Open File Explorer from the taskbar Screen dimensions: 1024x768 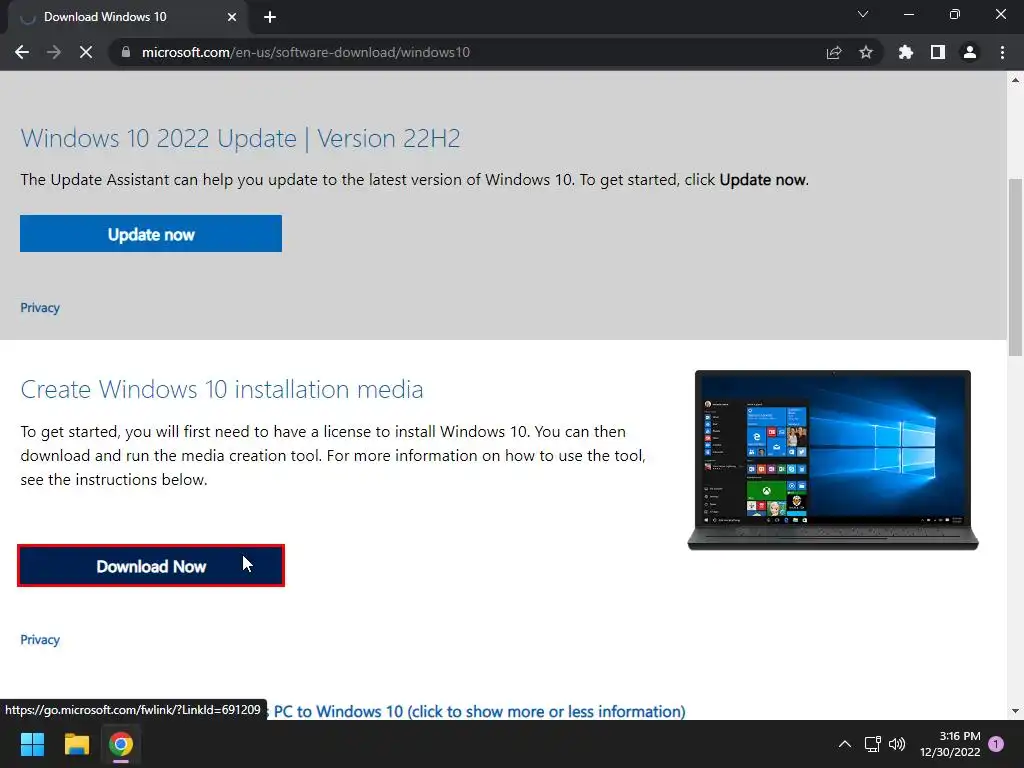(x=76, y=744)
